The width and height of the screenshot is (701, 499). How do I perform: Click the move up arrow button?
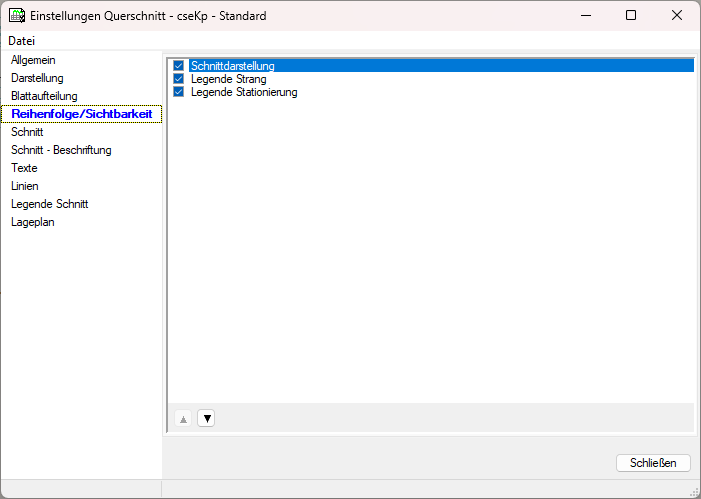point(183,418)
